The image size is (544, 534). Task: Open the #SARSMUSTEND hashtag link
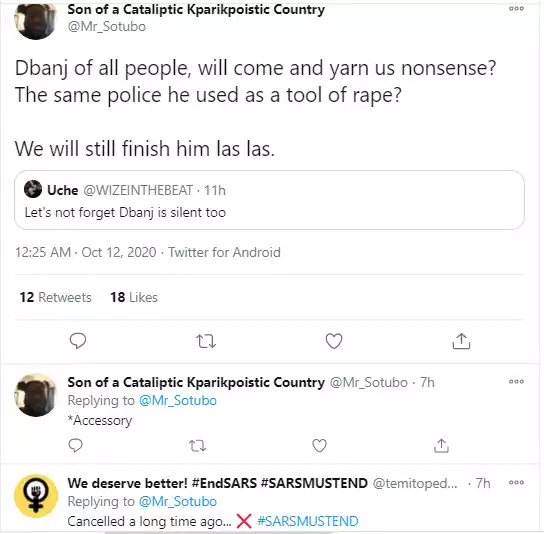click(x=308, y=521)
